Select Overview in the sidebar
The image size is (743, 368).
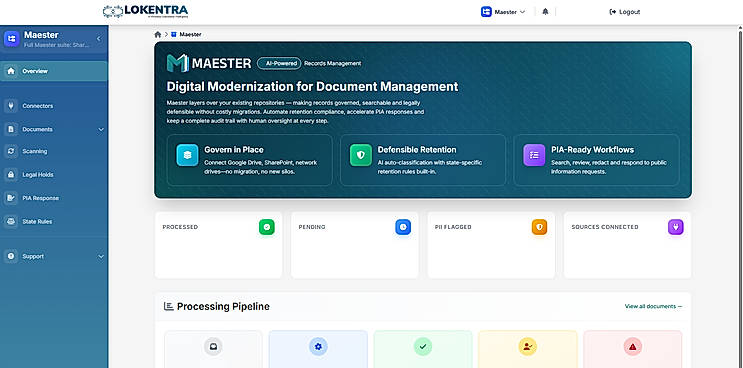pos(54,71)
